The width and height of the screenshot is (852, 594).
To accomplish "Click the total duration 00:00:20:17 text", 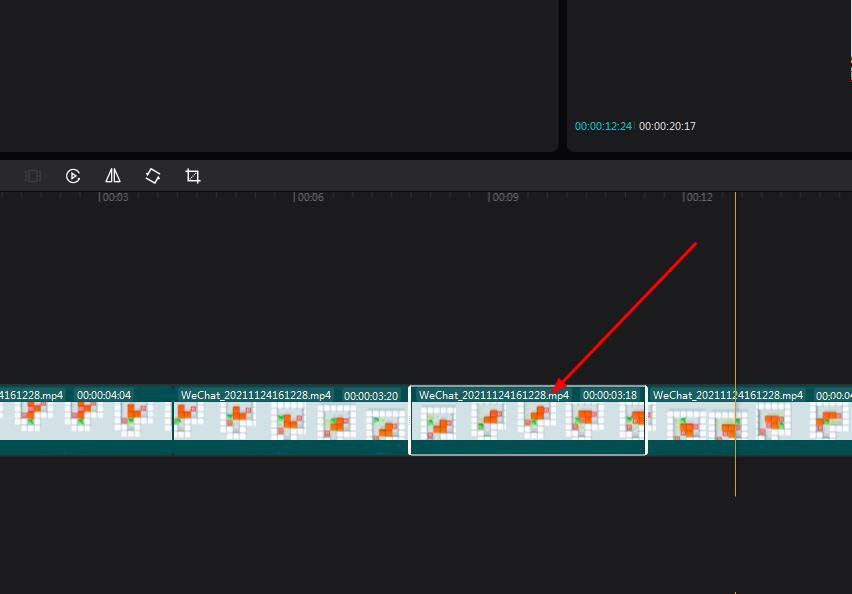I will [667, 126].
